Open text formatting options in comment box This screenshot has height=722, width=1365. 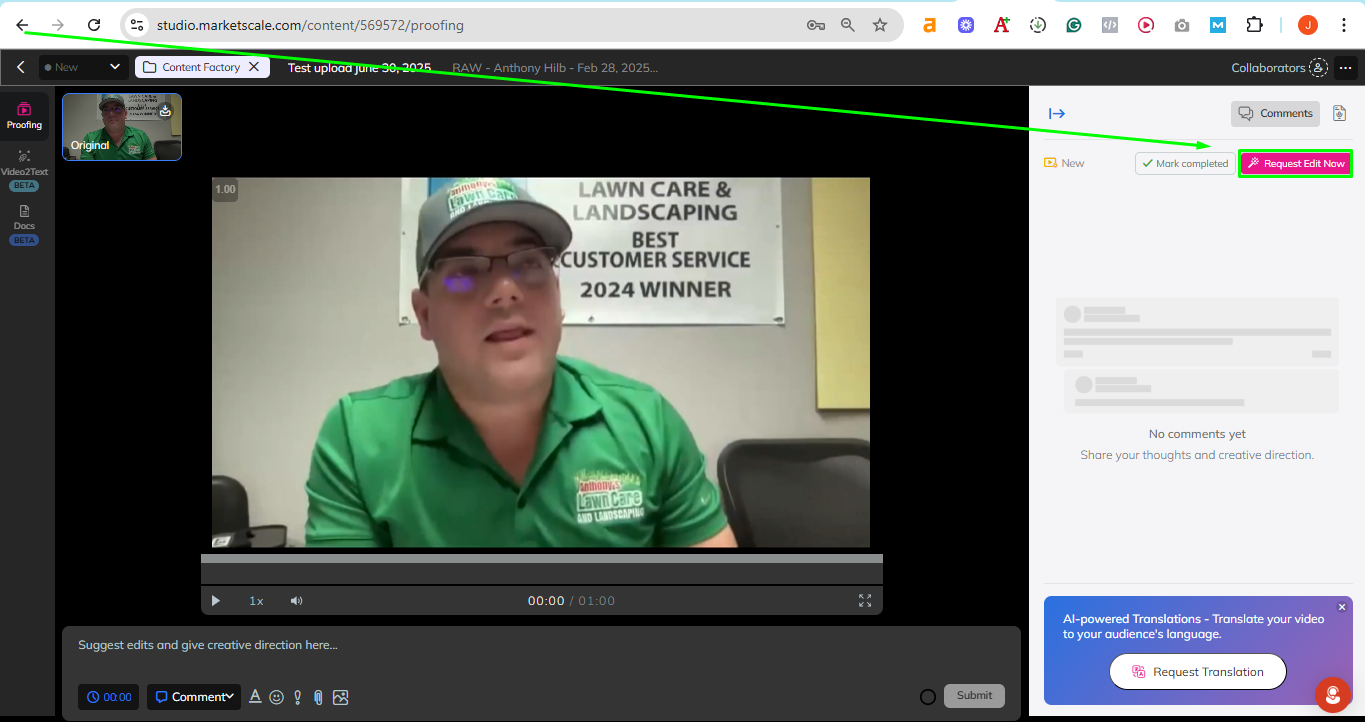coord(255,697)
